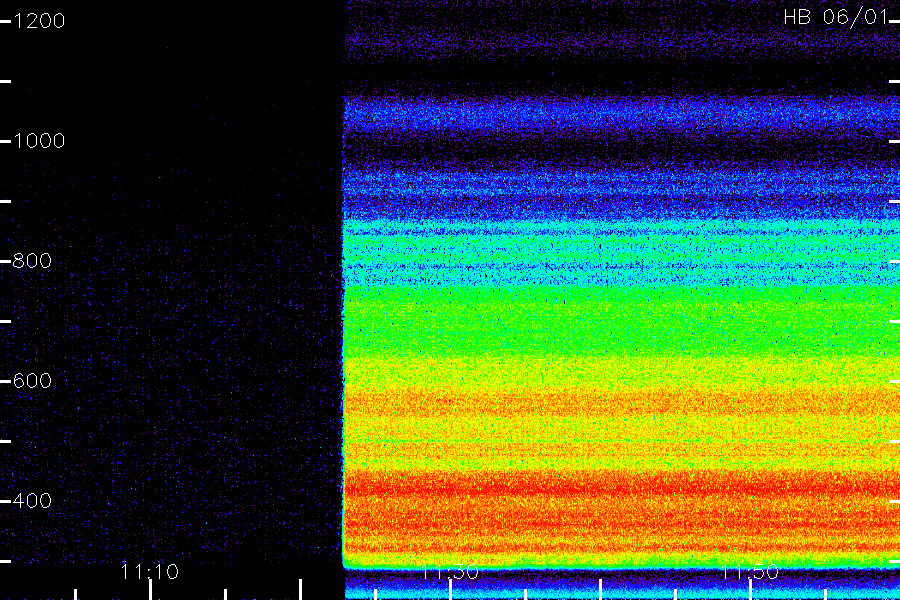The height and width of the screenshot is (600, 900).
Task: Click the 400 frequency axis label
Action: coord(32,501)
